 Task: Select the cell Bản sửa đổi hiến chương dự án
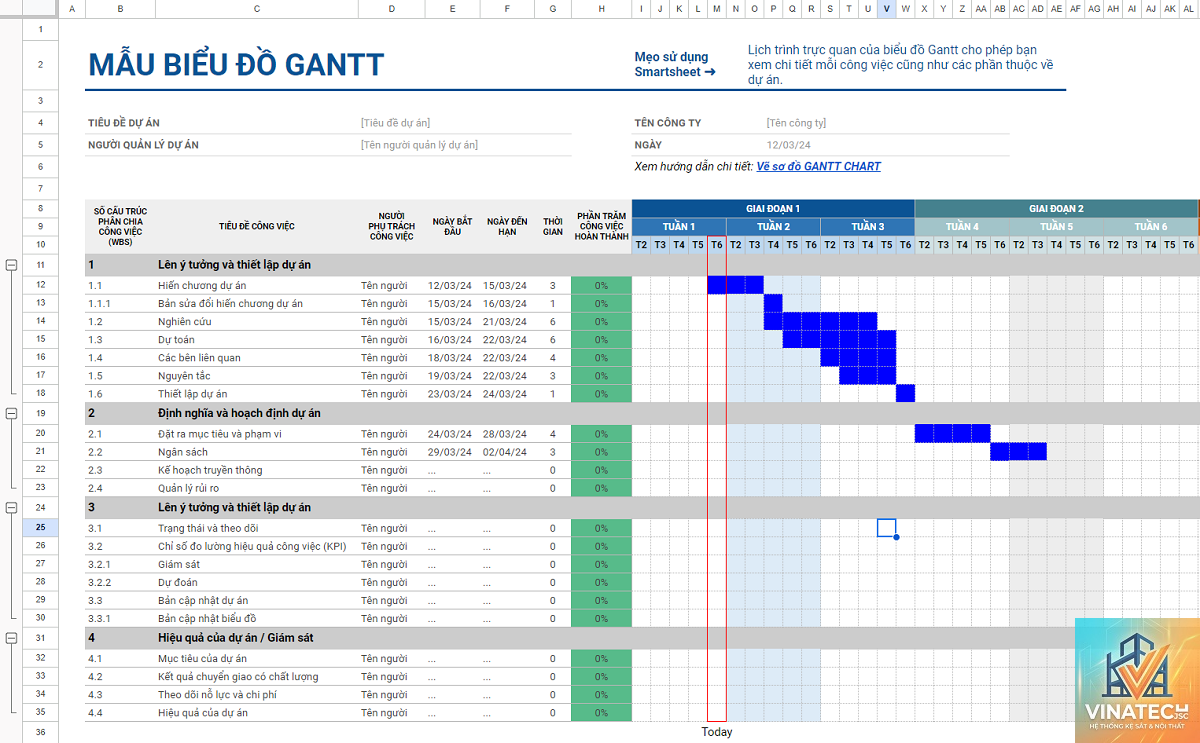tap(257, 303)
